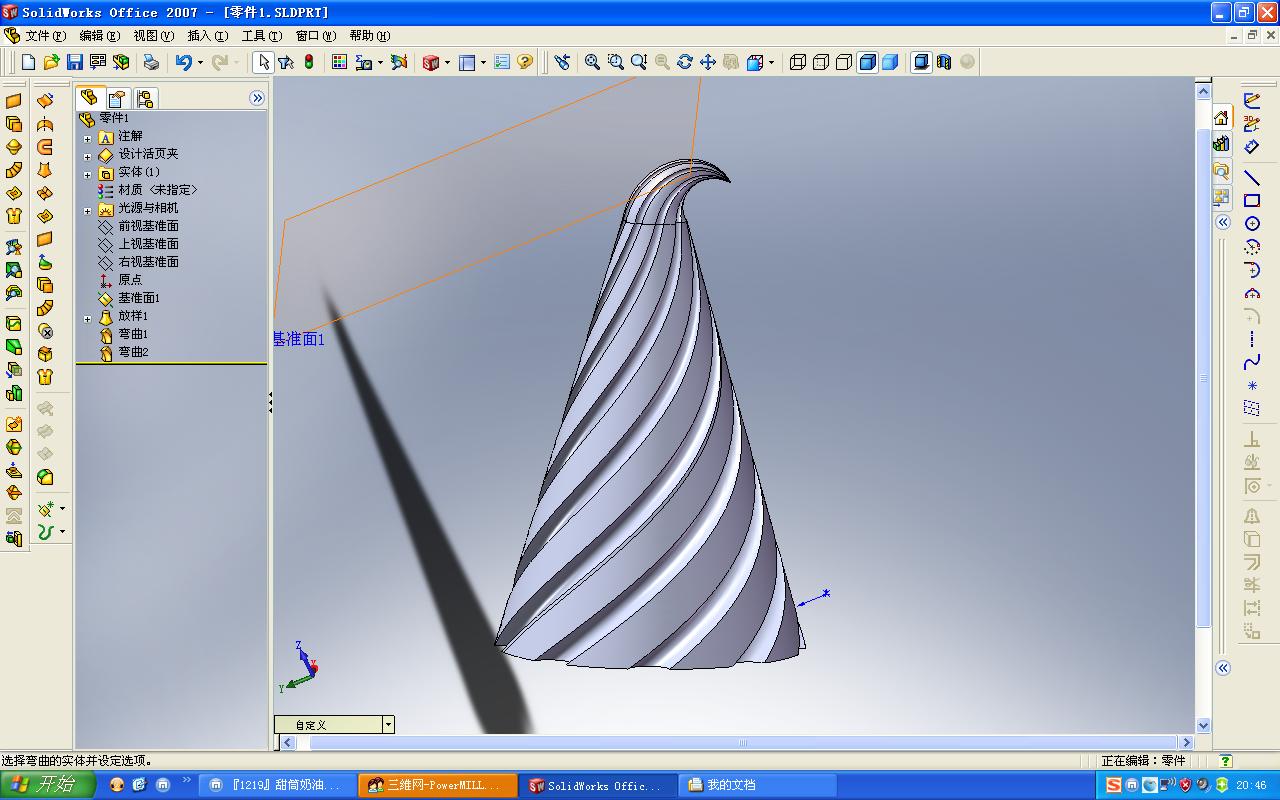The image size is (1280, 800).
Task: Open the 『1219』甜筒奶油 taskbar window
Action: [x=278, y=785]
